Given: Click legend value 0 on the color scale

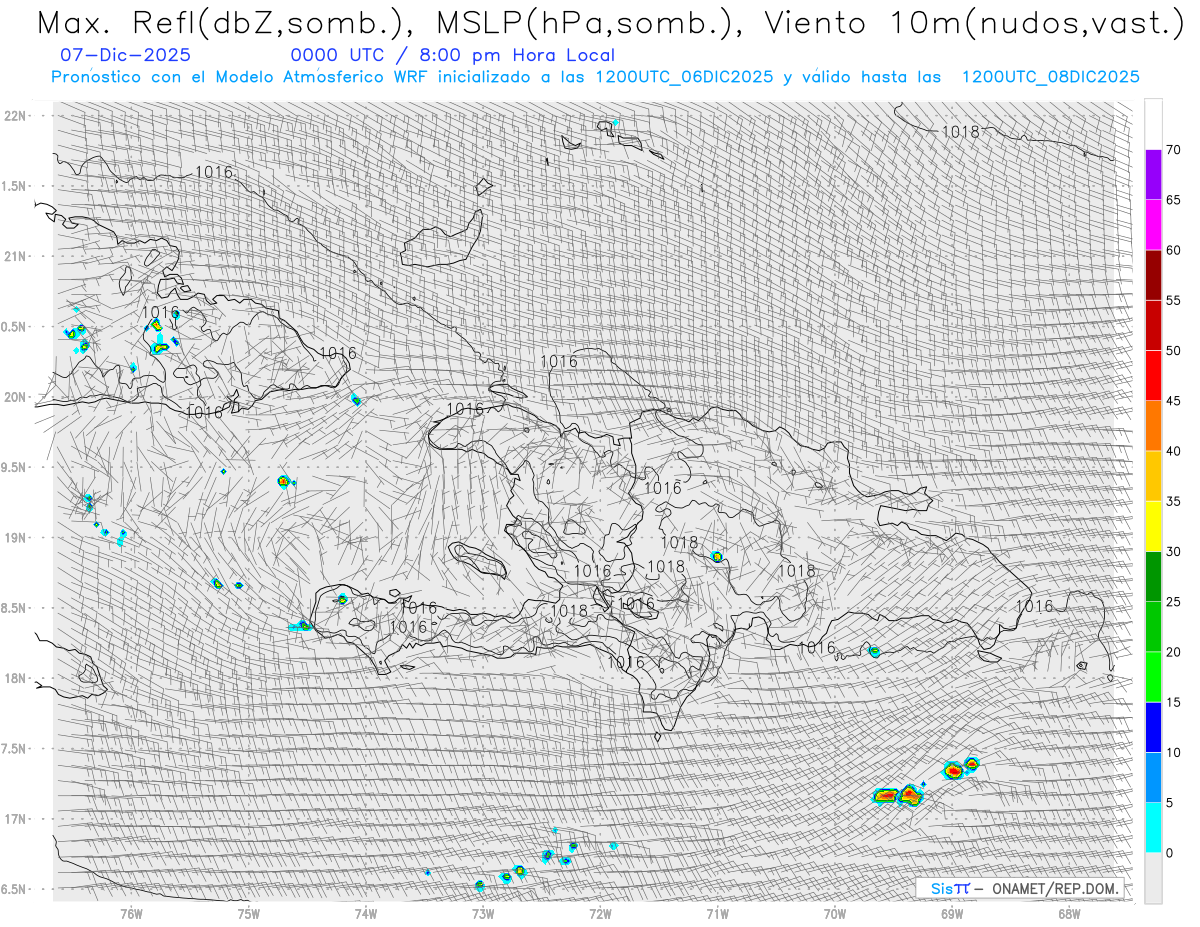Looking at the screenshot, I should click(x=1171, y=853).
